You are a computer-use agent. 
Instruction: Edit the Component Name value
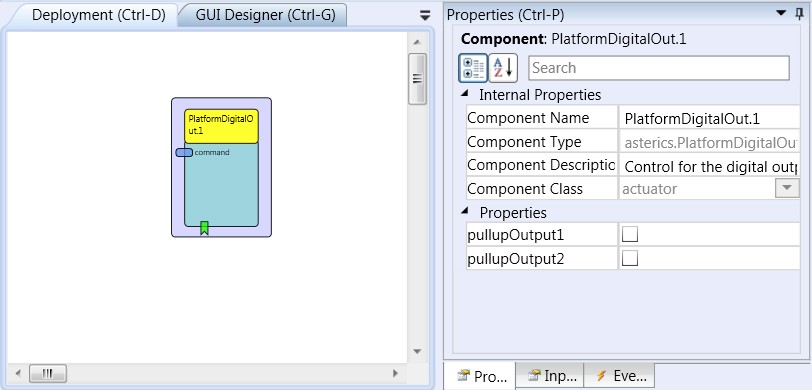710,118
